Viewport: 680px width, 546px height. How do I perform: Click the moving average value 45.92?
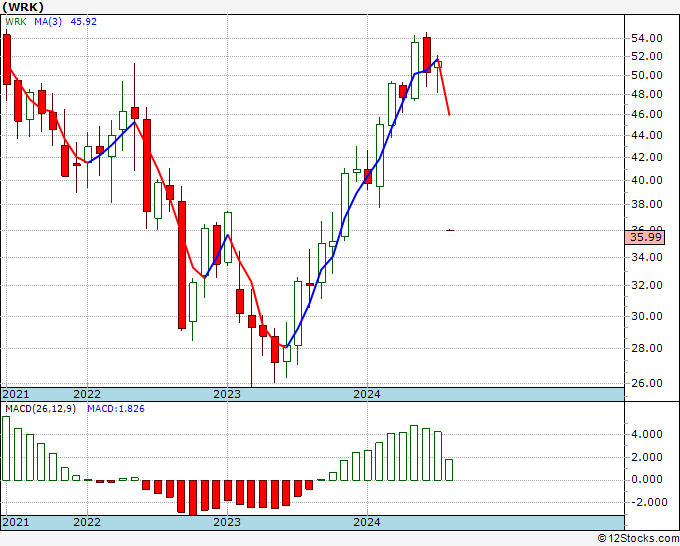[x=83, y=22]
